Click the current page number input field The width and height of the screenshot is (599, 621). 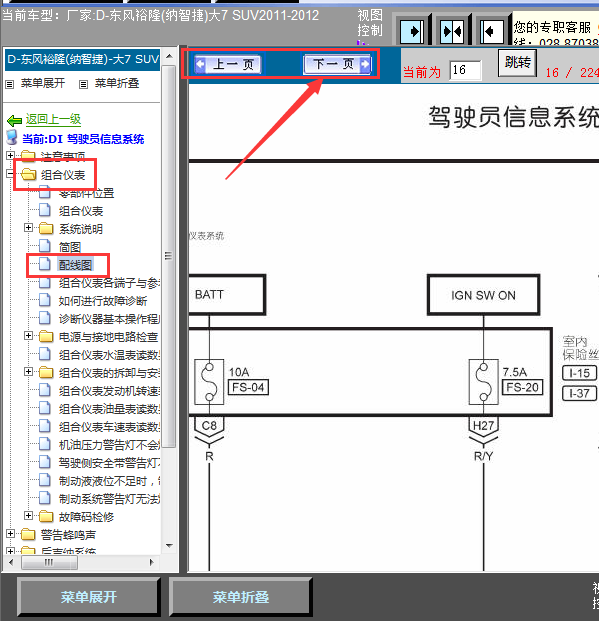click(465, 70)
